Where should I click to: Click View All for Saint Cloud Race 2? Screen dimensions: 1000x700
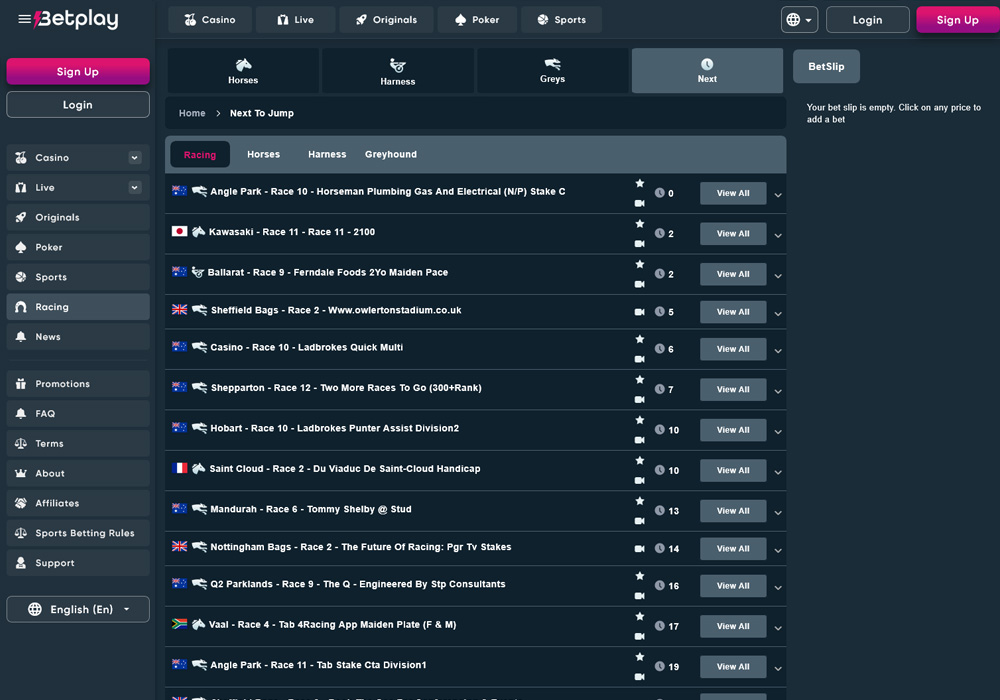pos(732,470)
